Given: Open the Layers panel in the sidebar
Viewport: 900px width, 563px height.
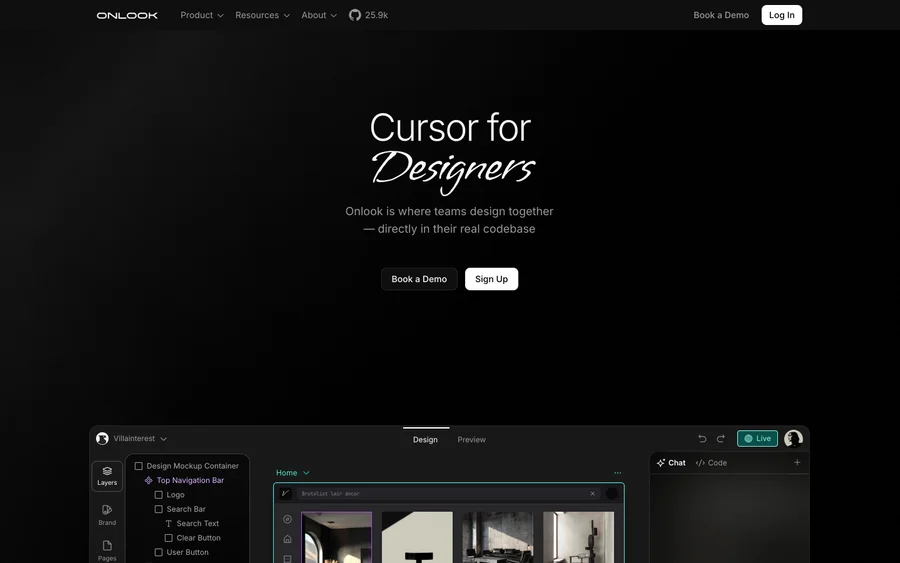Looking at the screenshot, I should point(107,476).
